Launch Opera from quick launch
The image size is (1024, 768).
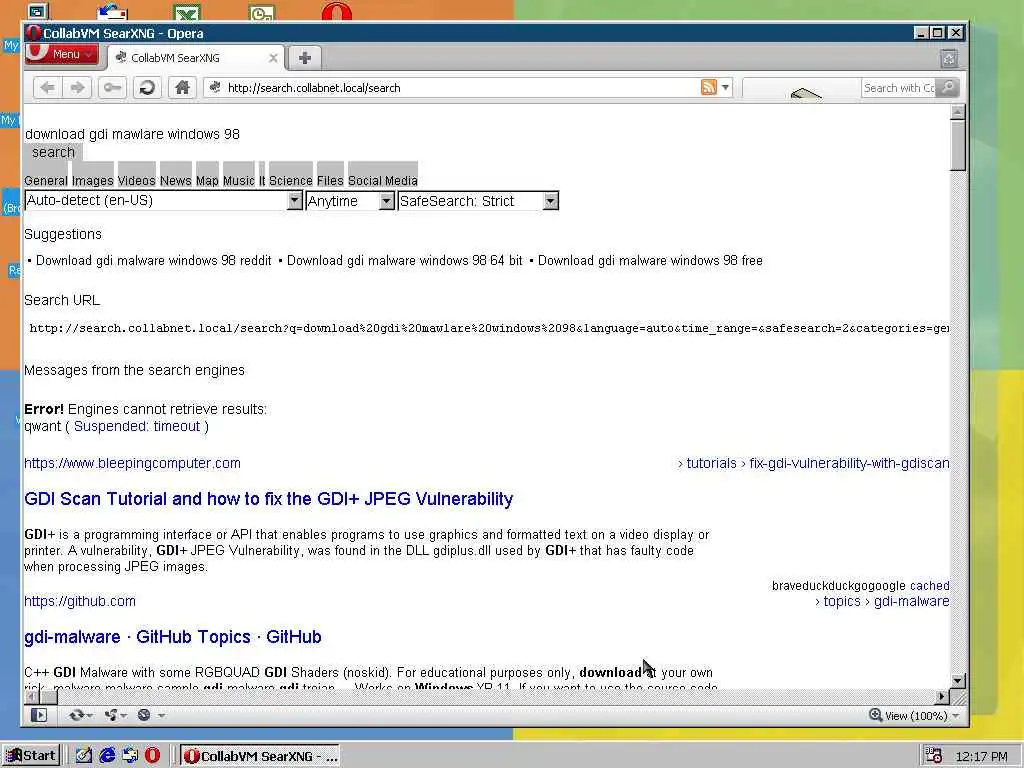152,756
